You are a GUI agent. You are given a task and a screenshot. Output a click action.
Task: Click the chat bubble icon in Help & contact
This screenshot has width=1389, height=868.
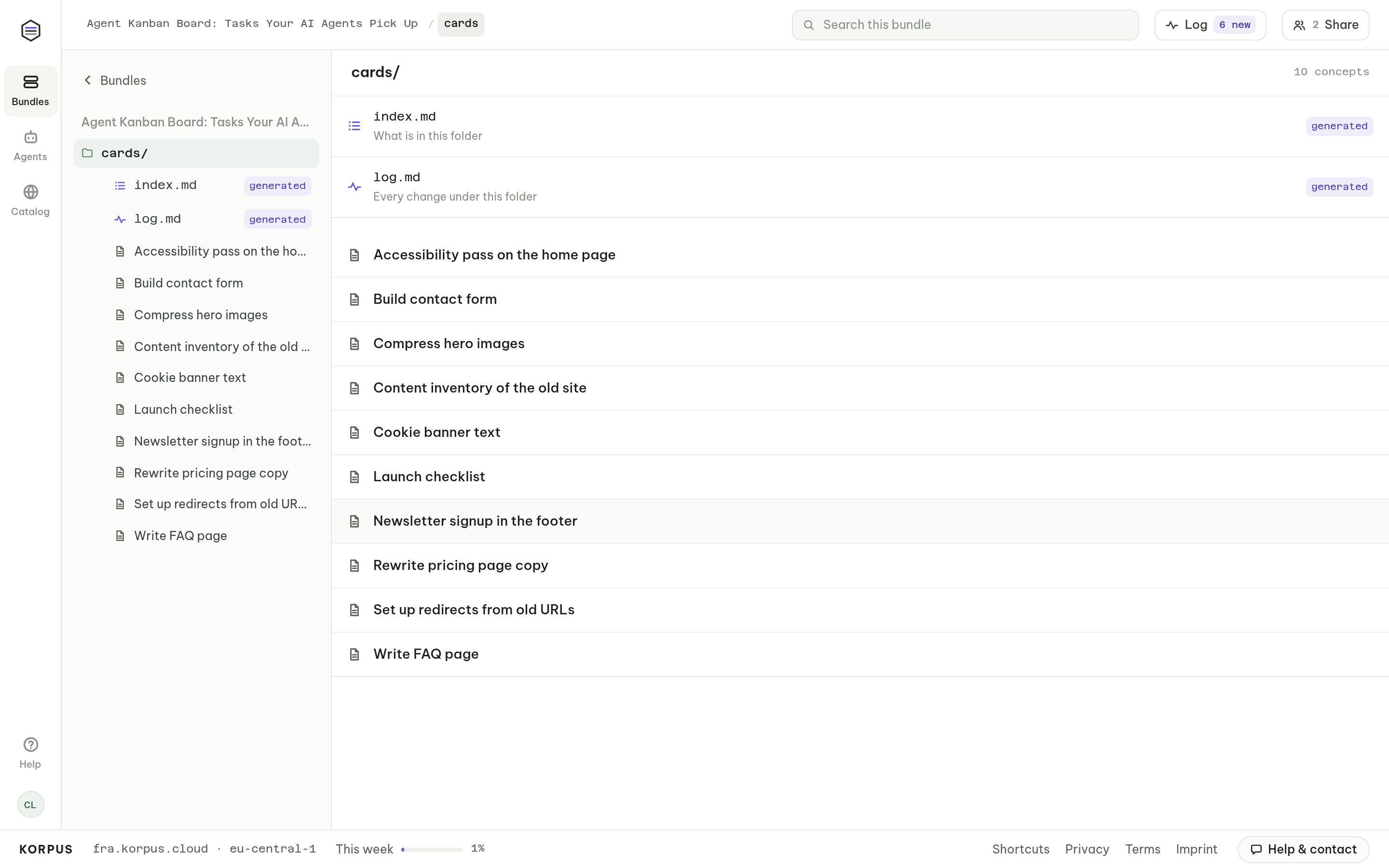click(x=1256, y=849)
